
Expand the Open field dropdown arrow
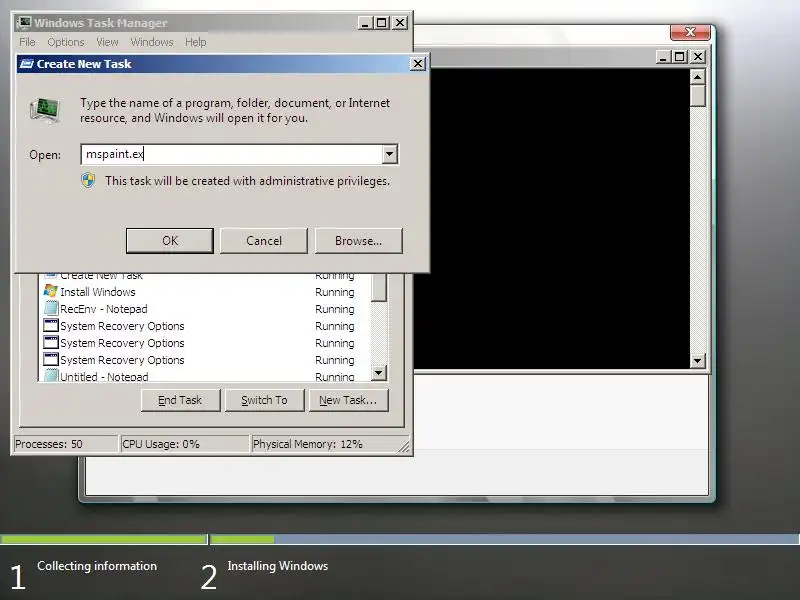tap(390, 154)
